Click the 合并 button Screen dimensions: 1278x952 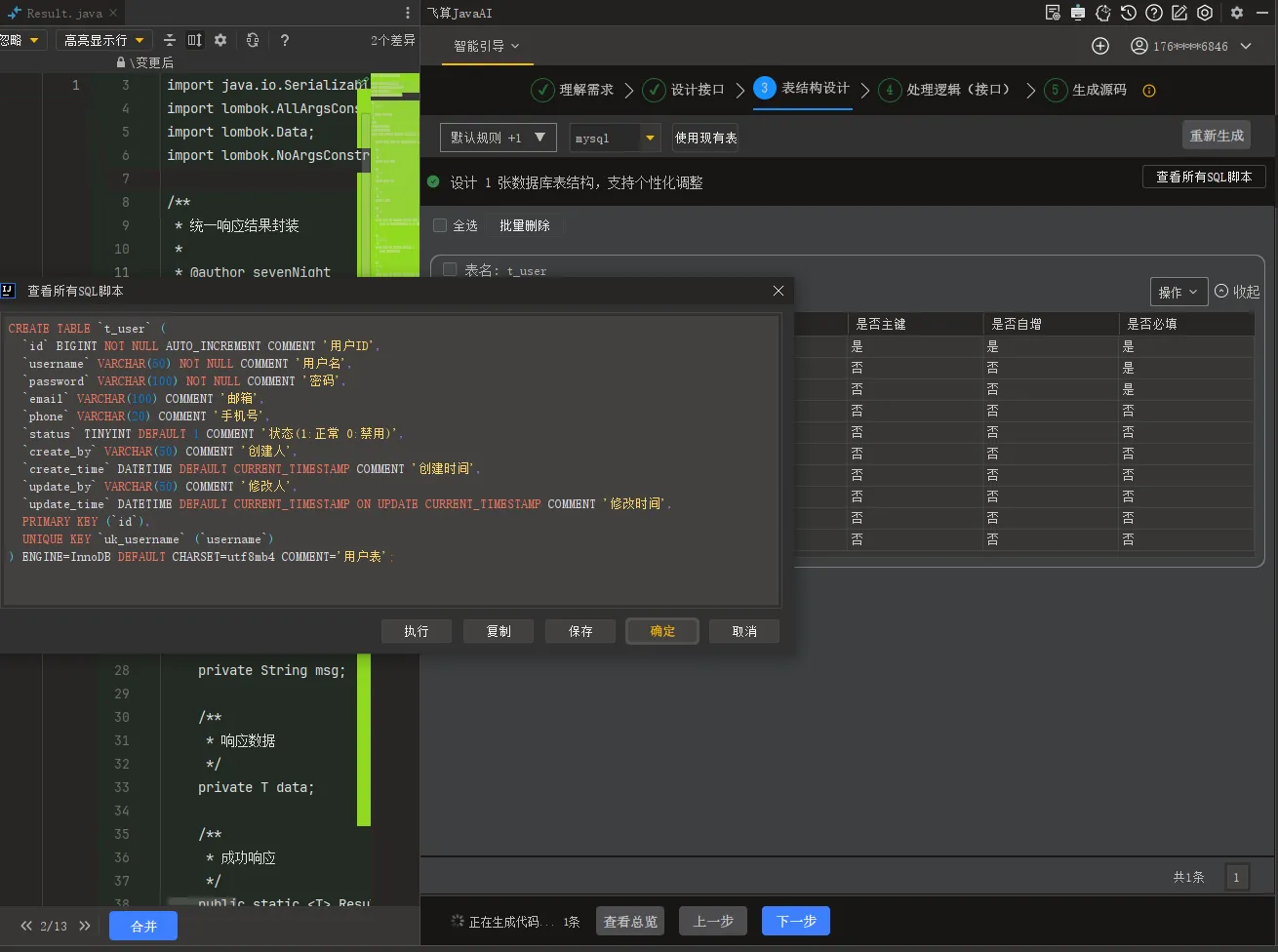click(x=143, y=926)
